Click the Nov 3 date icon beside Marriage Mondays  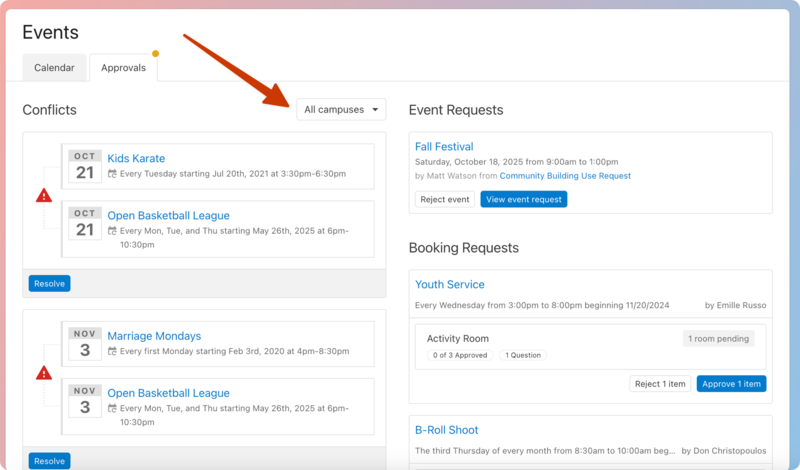pyautogui.click(x=85, y=344)
